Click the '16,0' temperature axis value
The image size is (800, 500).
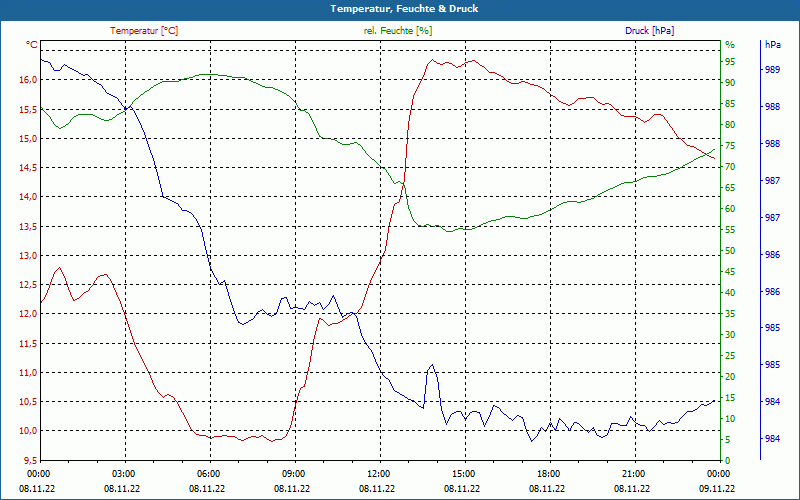coord(28,80)
